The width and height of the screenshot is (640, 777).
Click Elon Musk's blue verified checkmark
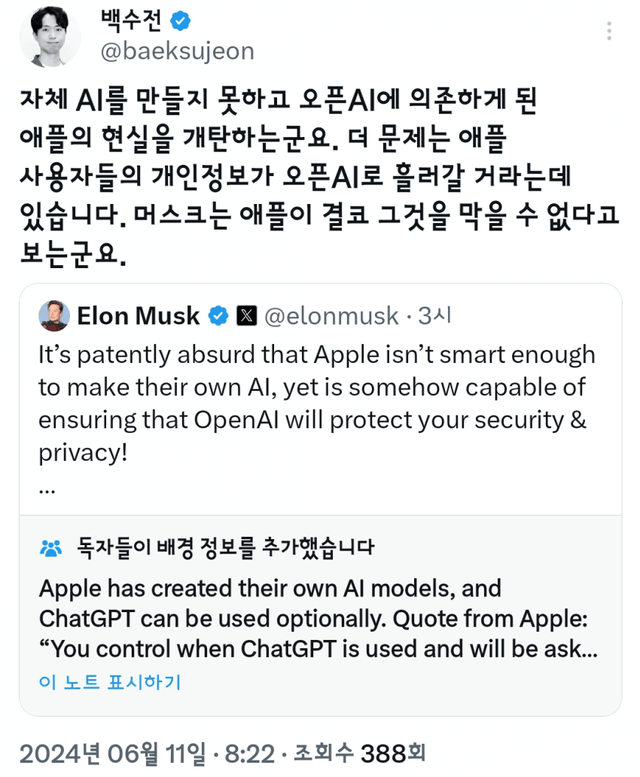[218, 317]
